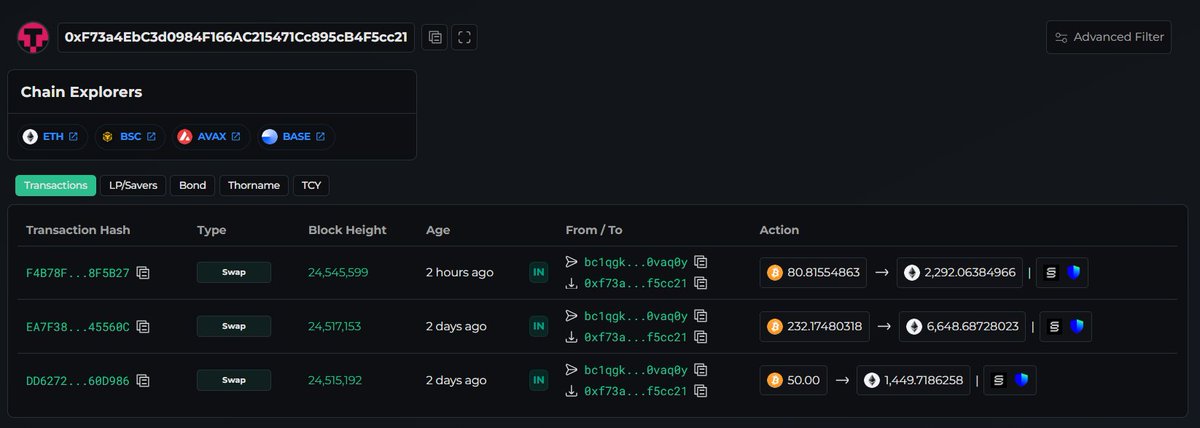Select the Thorname tab
This screenshot has width=1200, height=428.
point(254,185)
